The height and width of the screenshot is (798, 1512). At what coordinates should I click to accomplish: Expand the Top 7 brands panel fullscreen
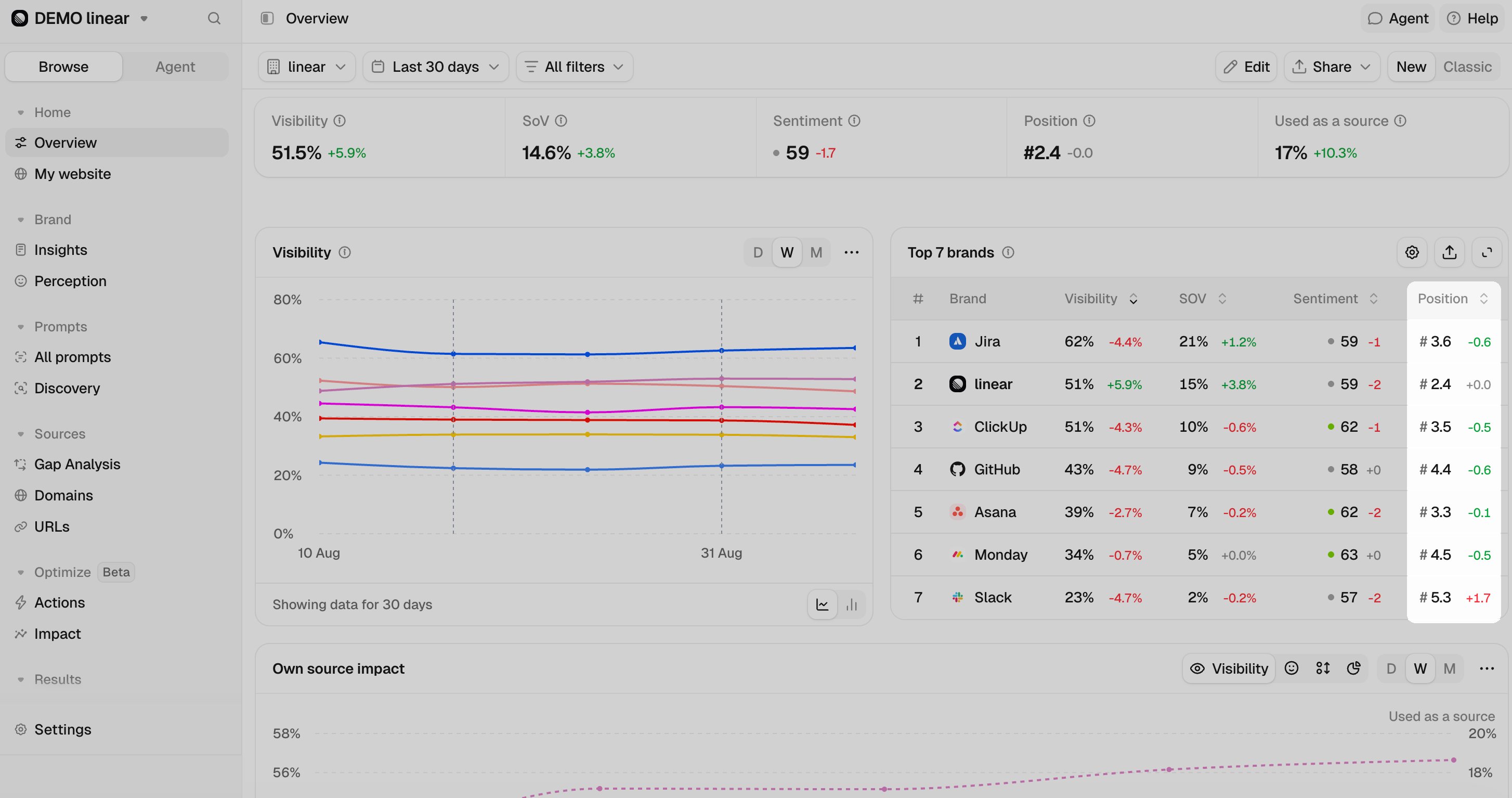pos(1487,252)
